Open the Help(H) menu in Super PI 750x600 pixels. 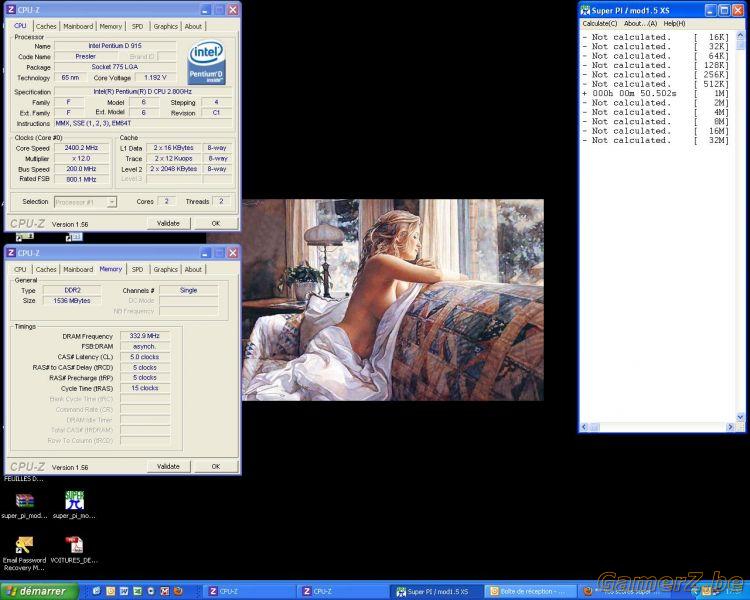(x=674, y=23)
